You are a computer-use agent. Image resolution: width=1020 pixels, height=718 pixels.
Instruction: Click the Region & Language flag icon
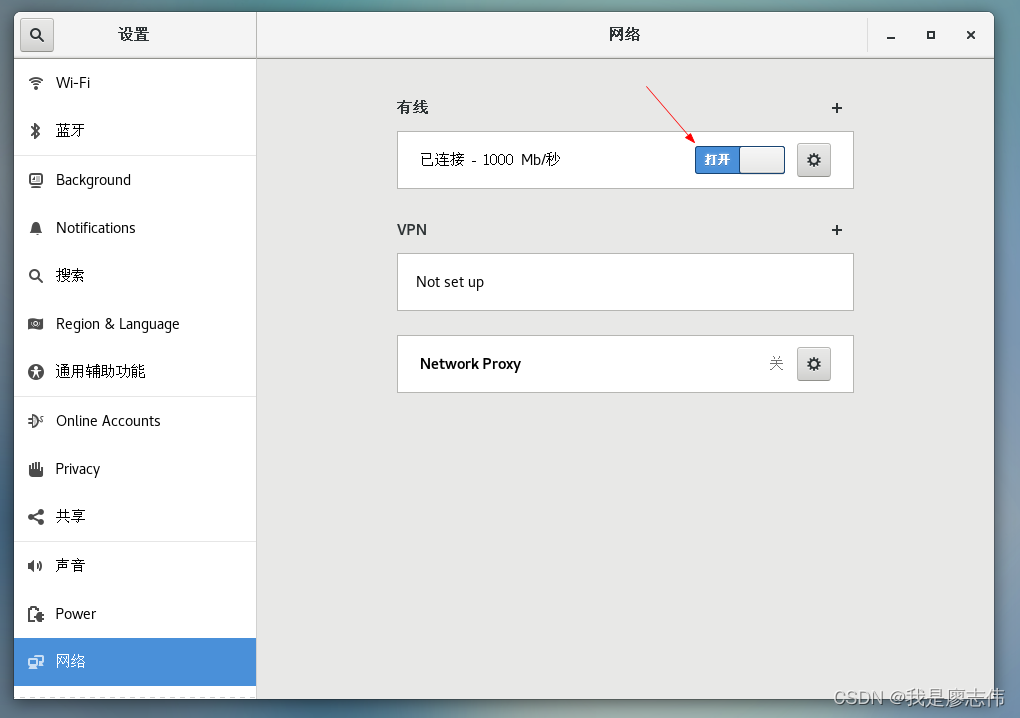coord(36,324)
